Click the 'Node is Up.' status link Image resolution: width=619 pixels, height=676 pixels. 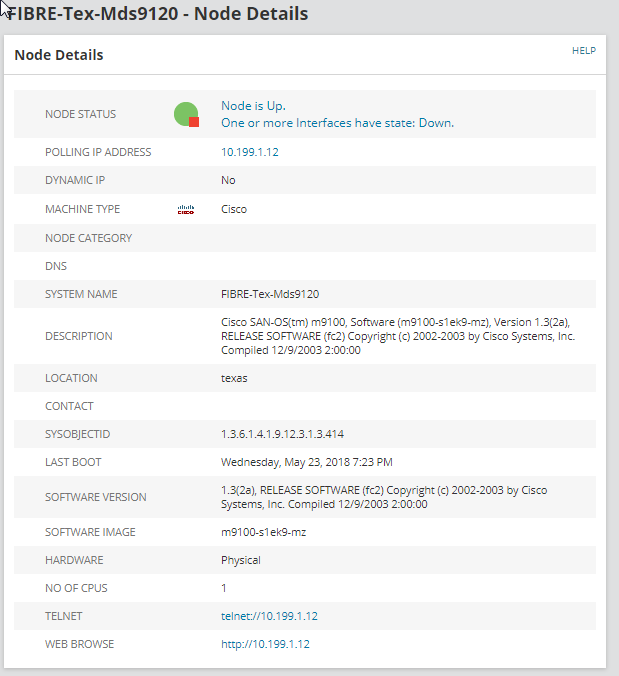tap(253, 106)
